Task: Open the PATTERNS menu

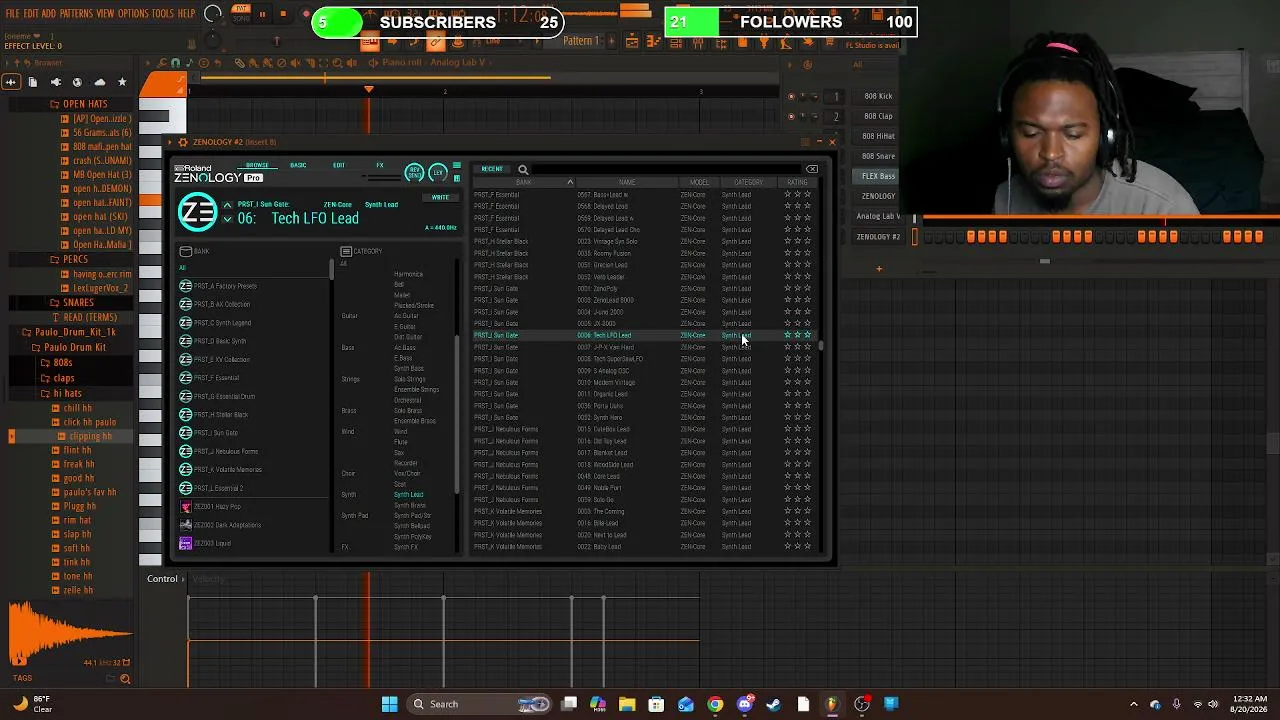Action: [76, 14]
